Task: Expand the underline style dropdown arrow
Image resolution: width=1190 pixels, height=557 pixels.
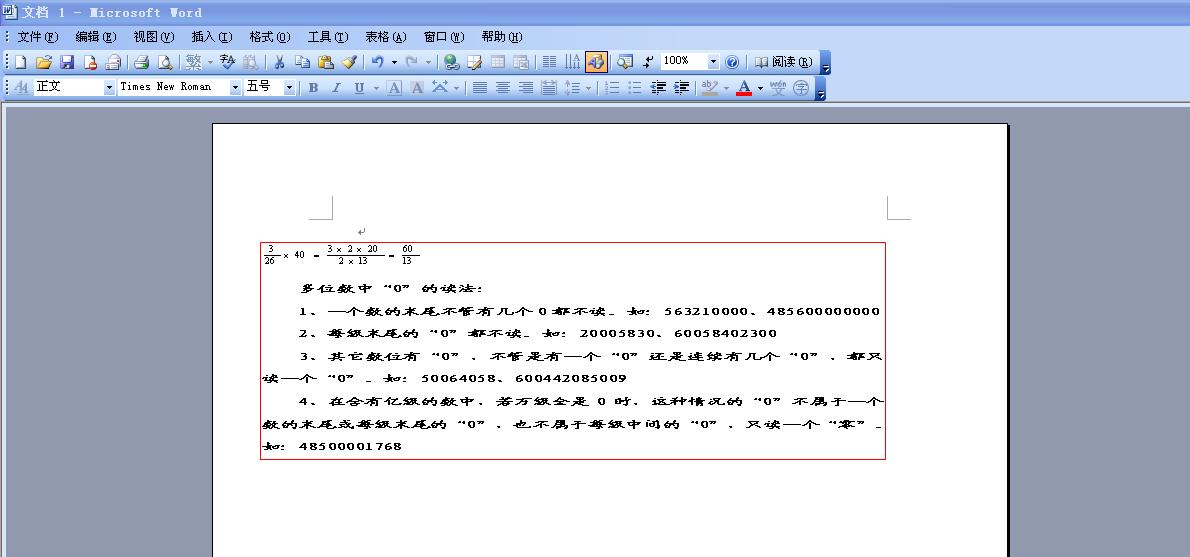Action: [x=376, y=87]
